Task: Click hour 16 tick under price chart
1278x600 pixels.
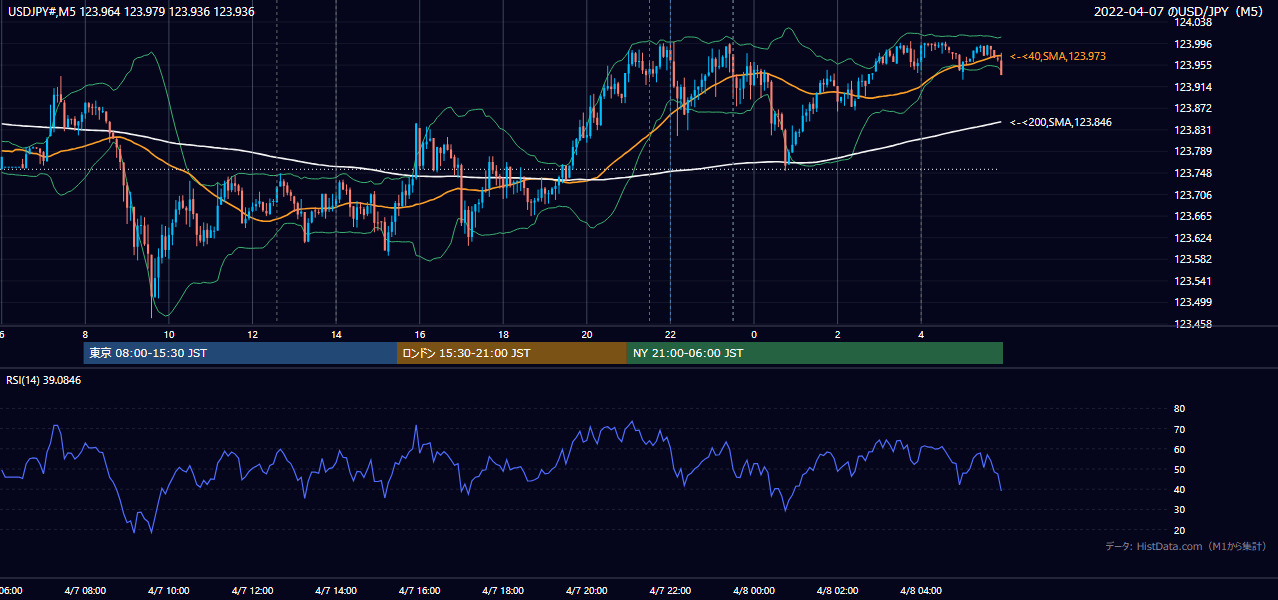Action: (420, 335)
